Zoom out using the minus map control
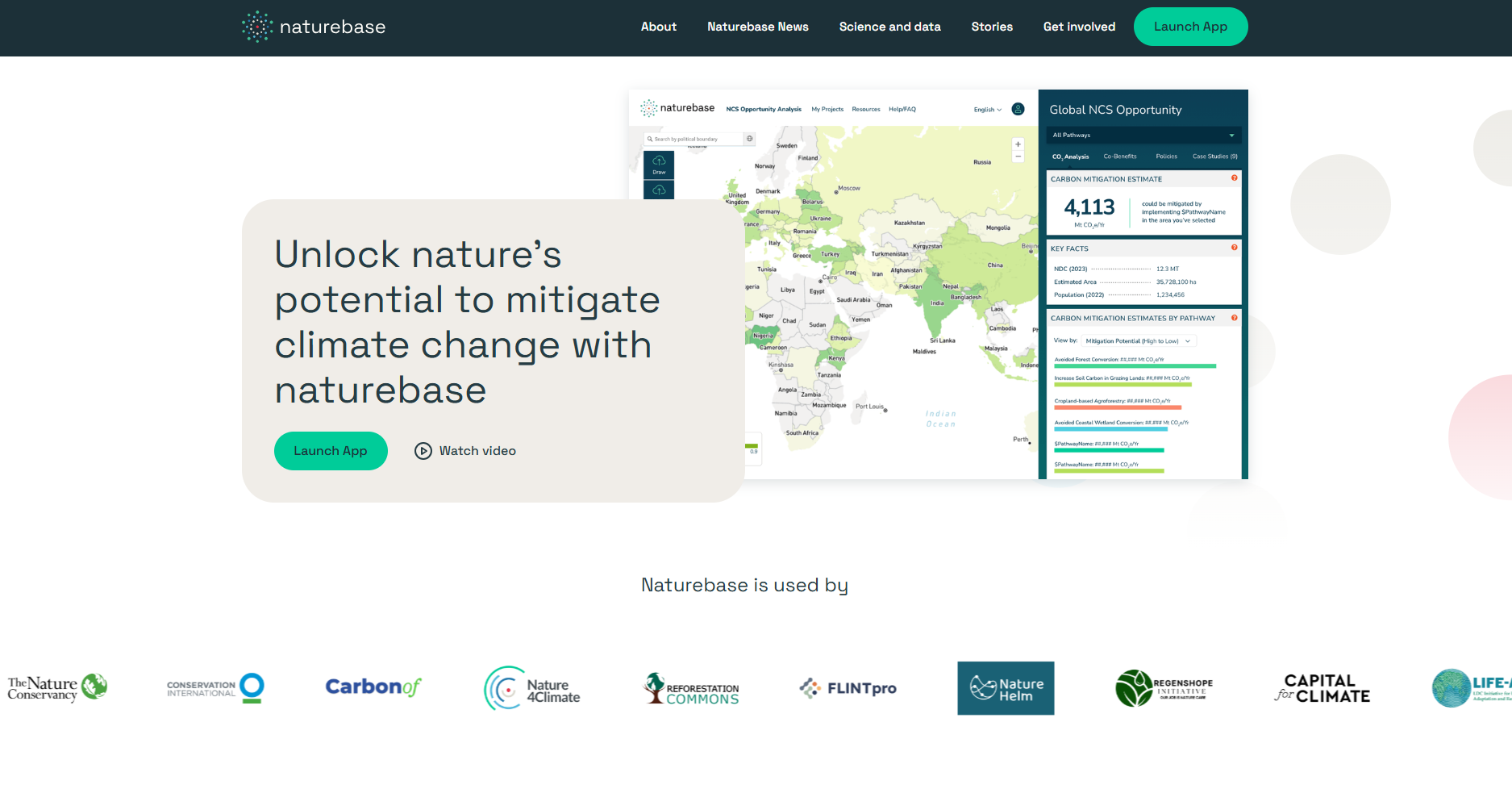 (1018, 157)
